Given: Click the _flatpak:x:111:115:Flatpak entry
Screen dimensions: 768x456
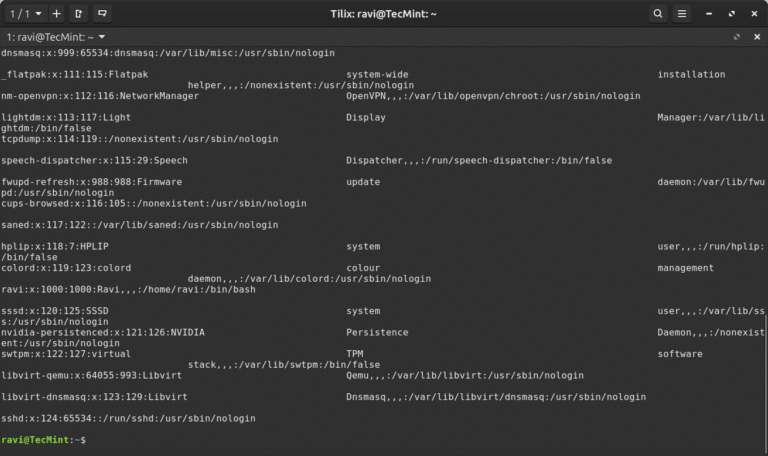Looking at the screenshot, I should click(74, 74).
